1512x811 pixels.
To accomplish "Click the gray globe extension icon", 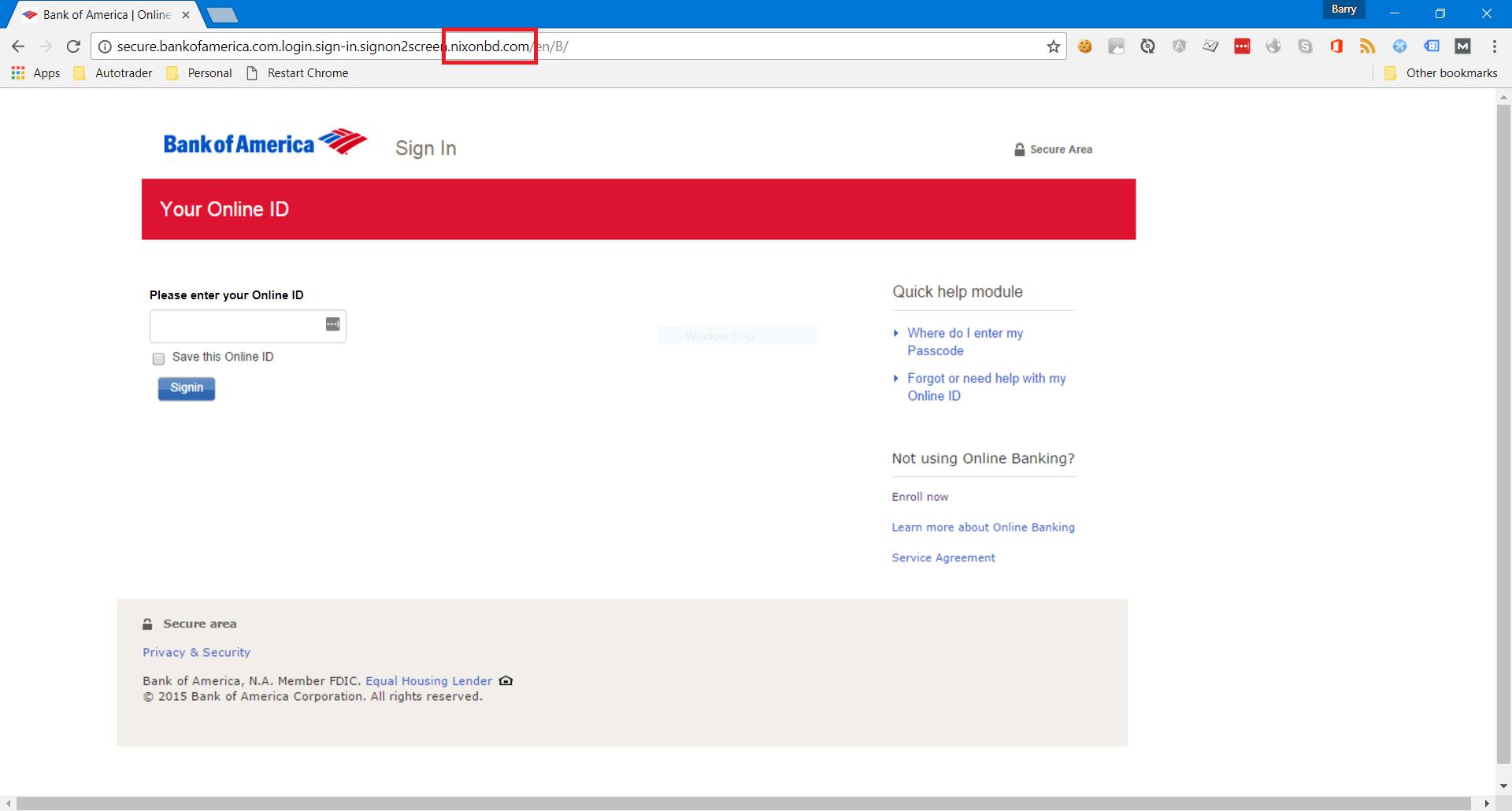I will click(1273, 46).
